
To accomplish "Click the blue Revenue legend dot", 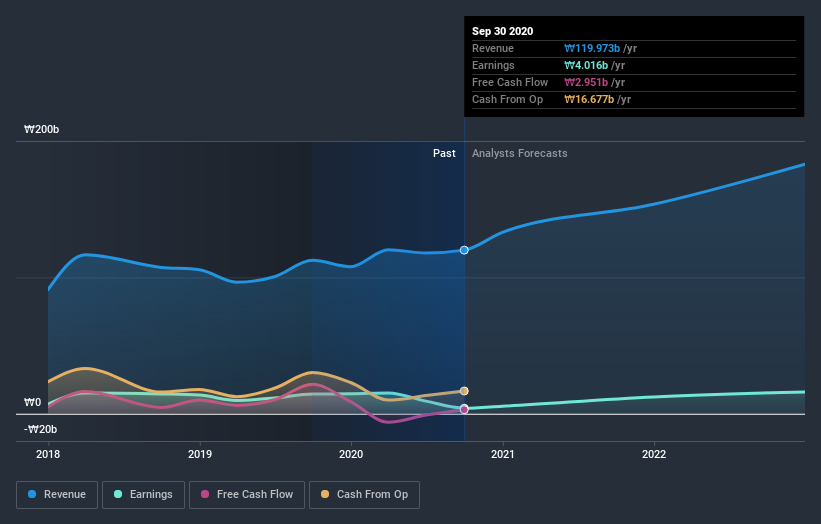I will click(x=32, y=494).
